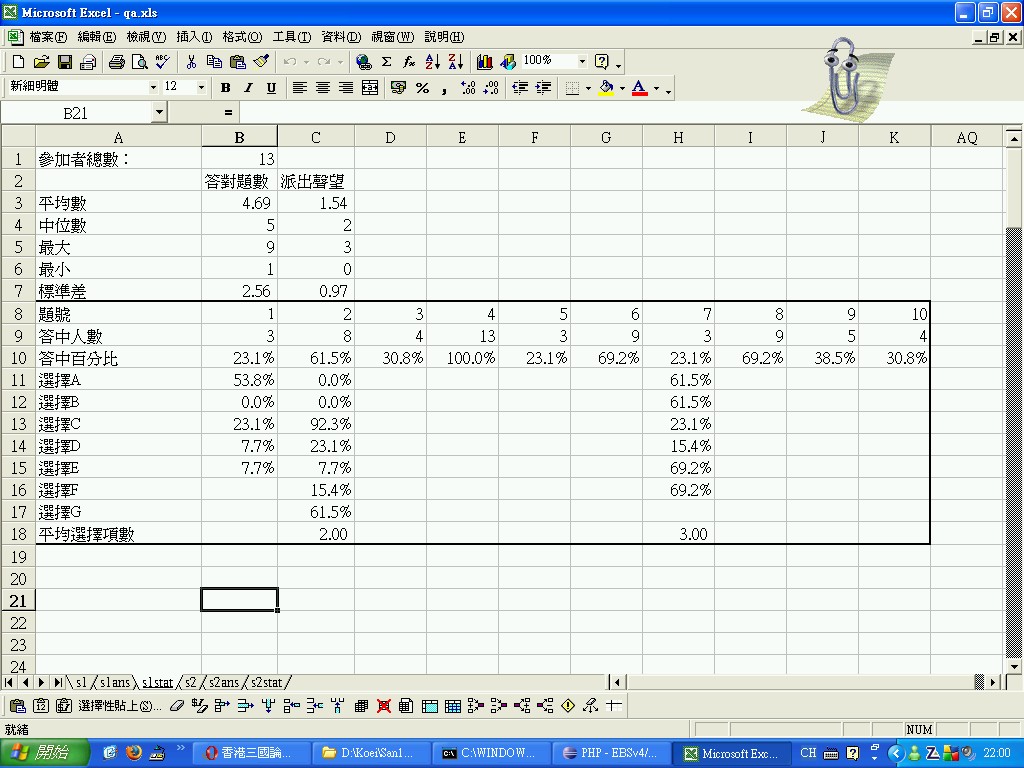Click the New workbook icon
1024x768 pixels.
(x=18, y=62)
